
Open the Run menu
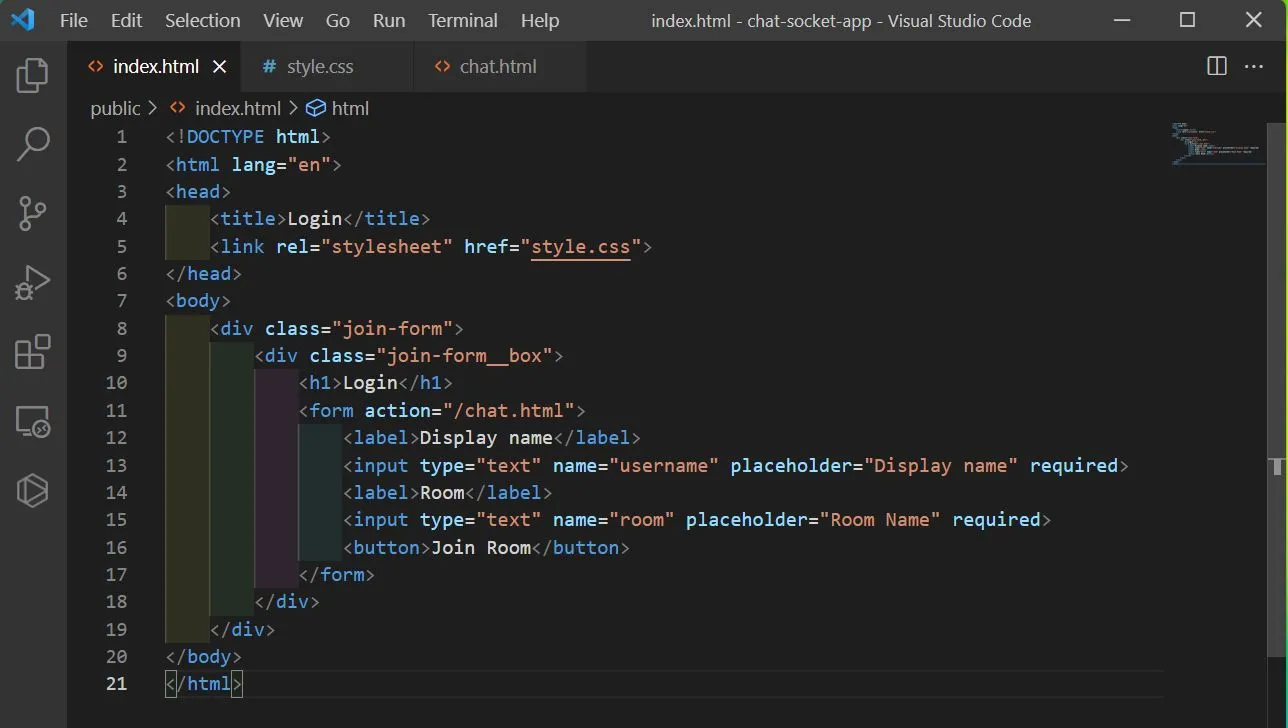(x=389, y=20)
